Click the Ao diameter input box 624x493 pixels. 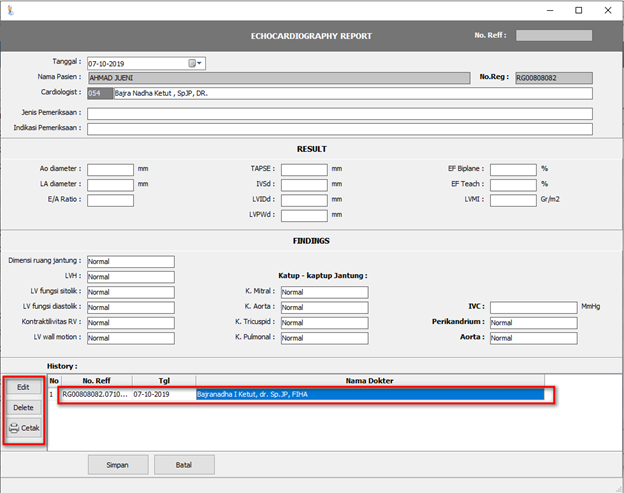tap(110, 169)
